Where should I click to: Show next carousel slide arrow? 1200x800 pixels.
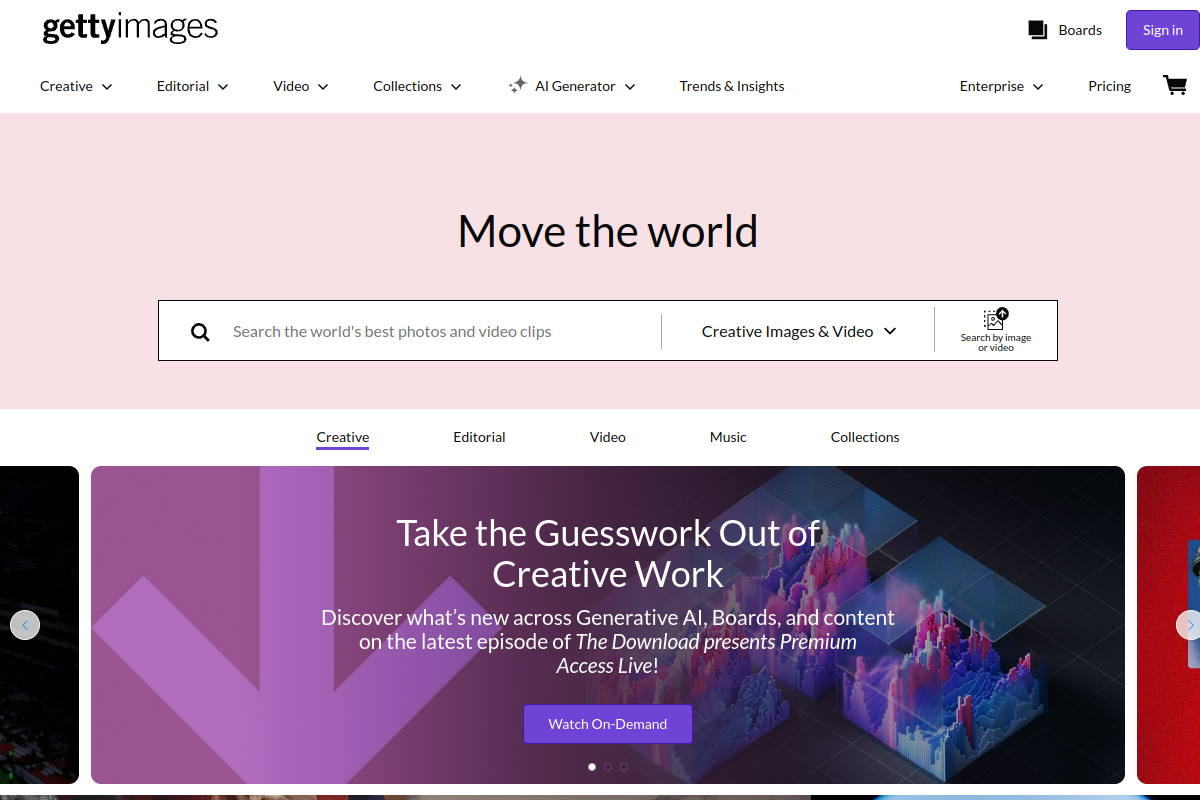[1188, 625]
